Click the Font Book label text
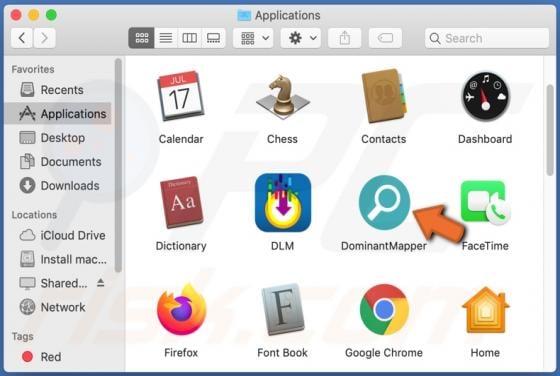The width and height of the screenshot is (560, 376). [282, 353]
